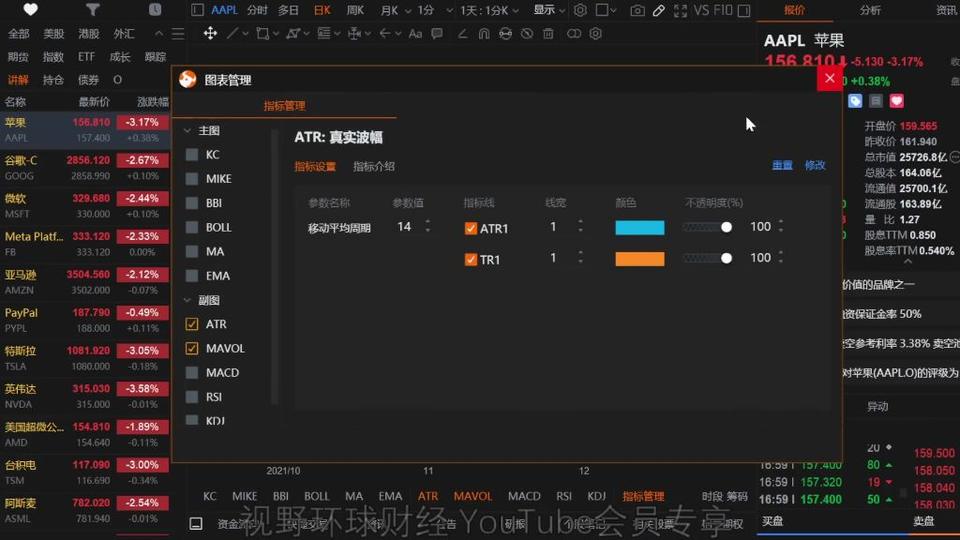Viewport: 960px width, 540px height.
Task: Select the comment bubble annotation tool
Action: pos(437,34)
